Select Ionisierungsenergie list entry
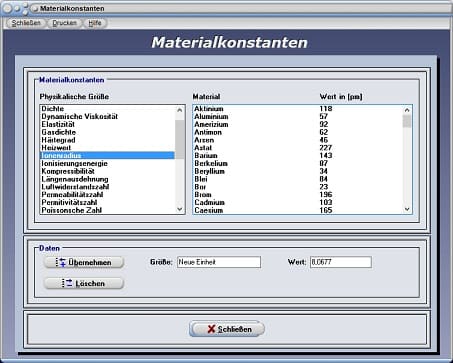Screen dimensions: 453x363 [x=107, y=163]
